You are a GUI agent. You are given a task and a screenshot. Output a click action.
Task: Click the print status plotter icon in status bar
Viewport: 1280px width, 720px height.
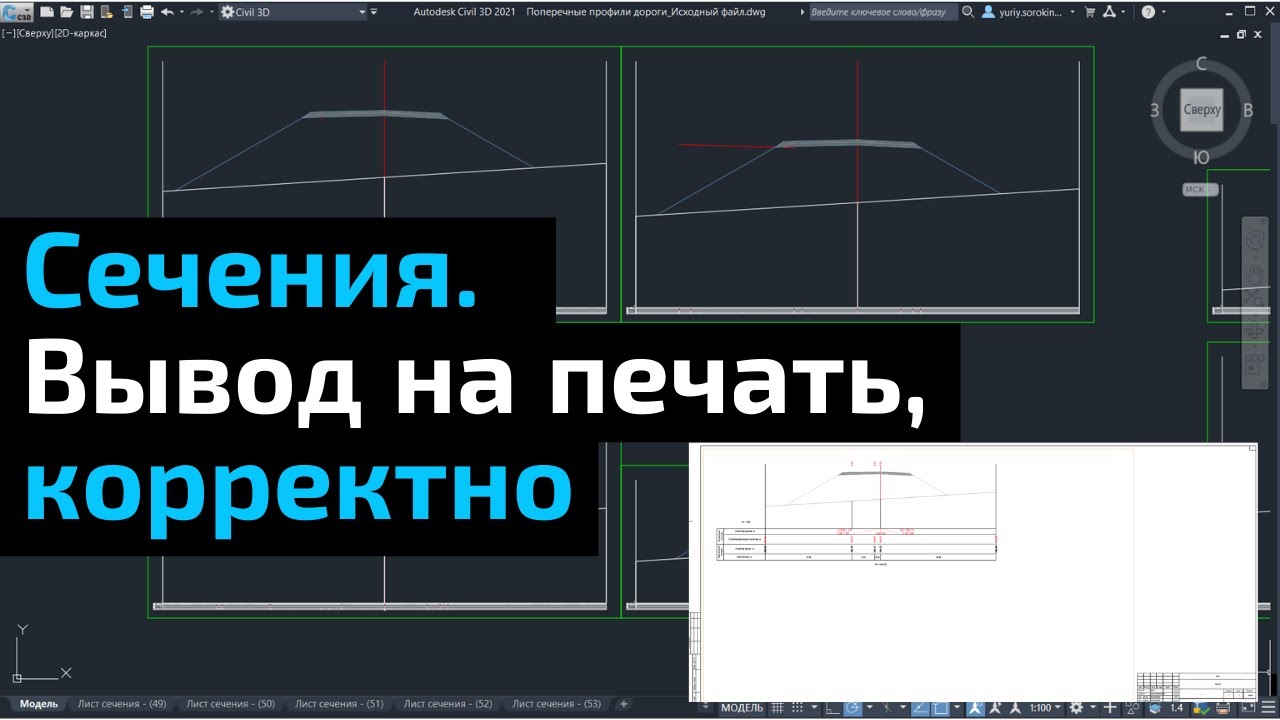coord(1223,708)
